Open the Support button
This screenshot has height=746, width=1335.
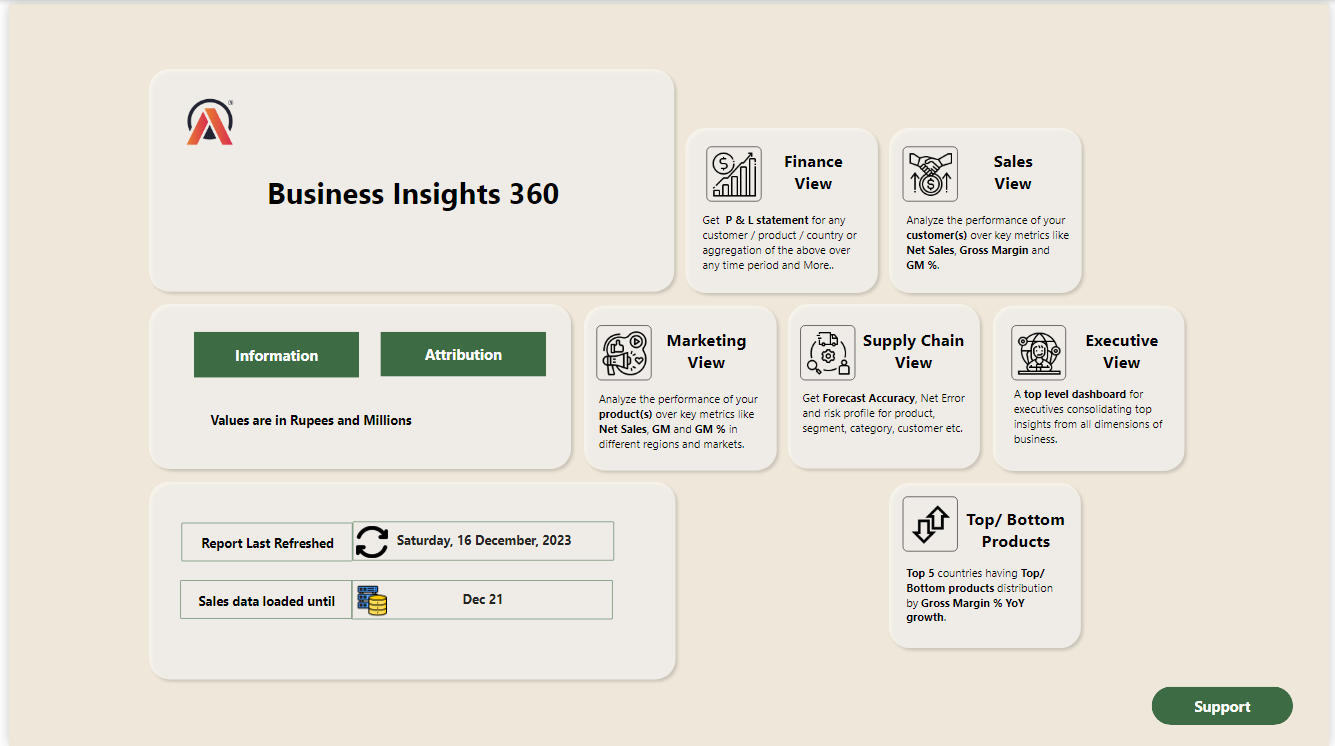(x=1221, y=706)
